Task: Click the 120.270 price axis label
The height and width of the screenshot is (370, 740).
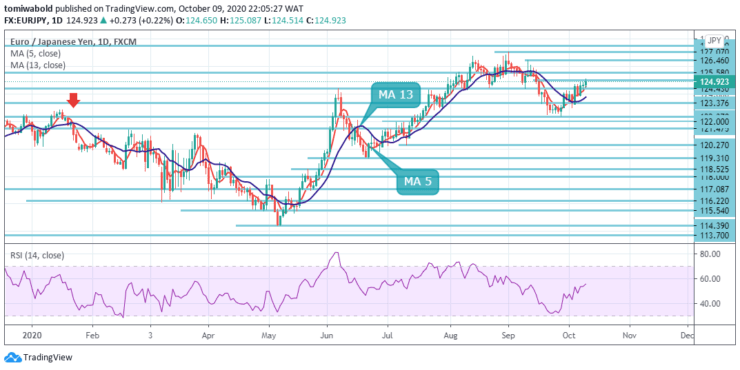Action: pyautogui.click(x=715, y=145)
